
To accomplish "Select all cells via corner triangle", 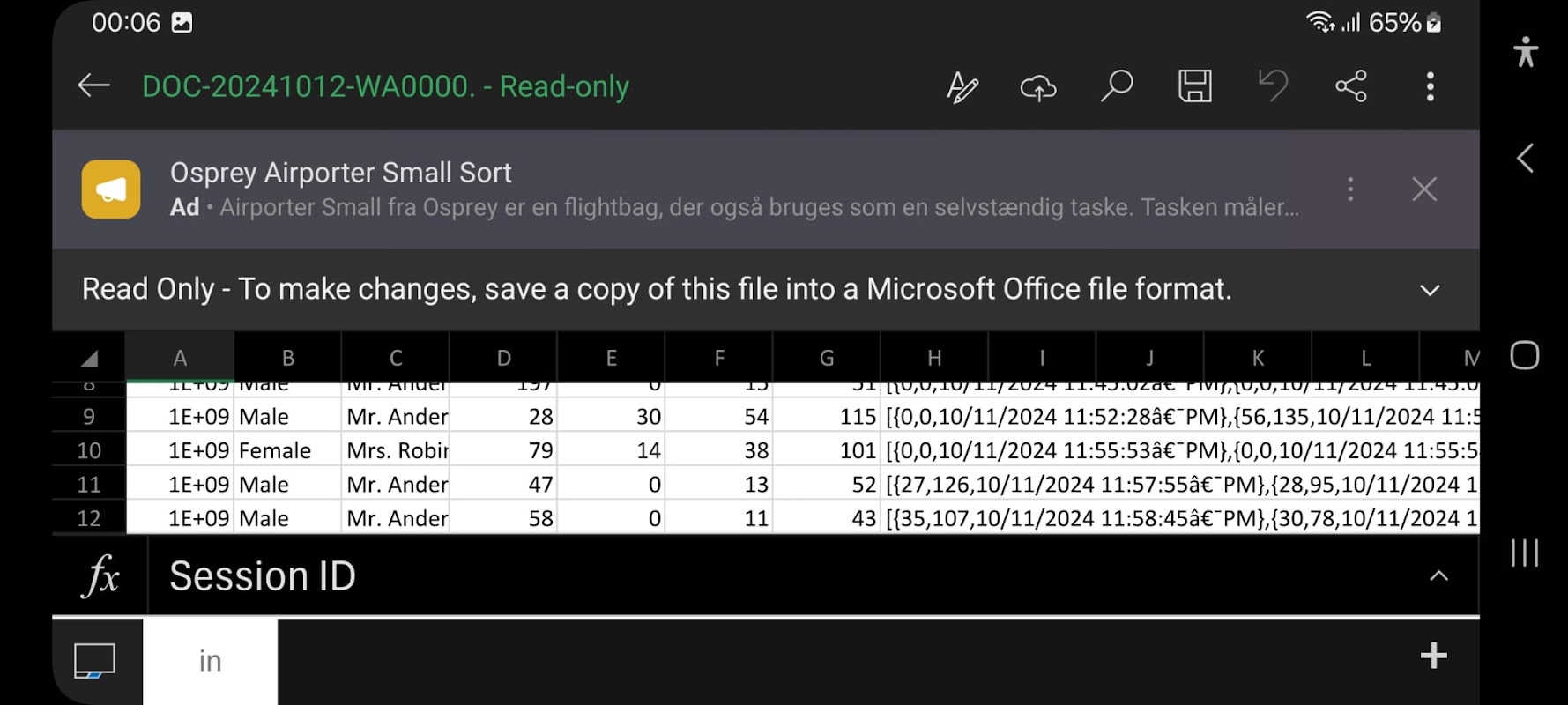I will coord(89,358).
